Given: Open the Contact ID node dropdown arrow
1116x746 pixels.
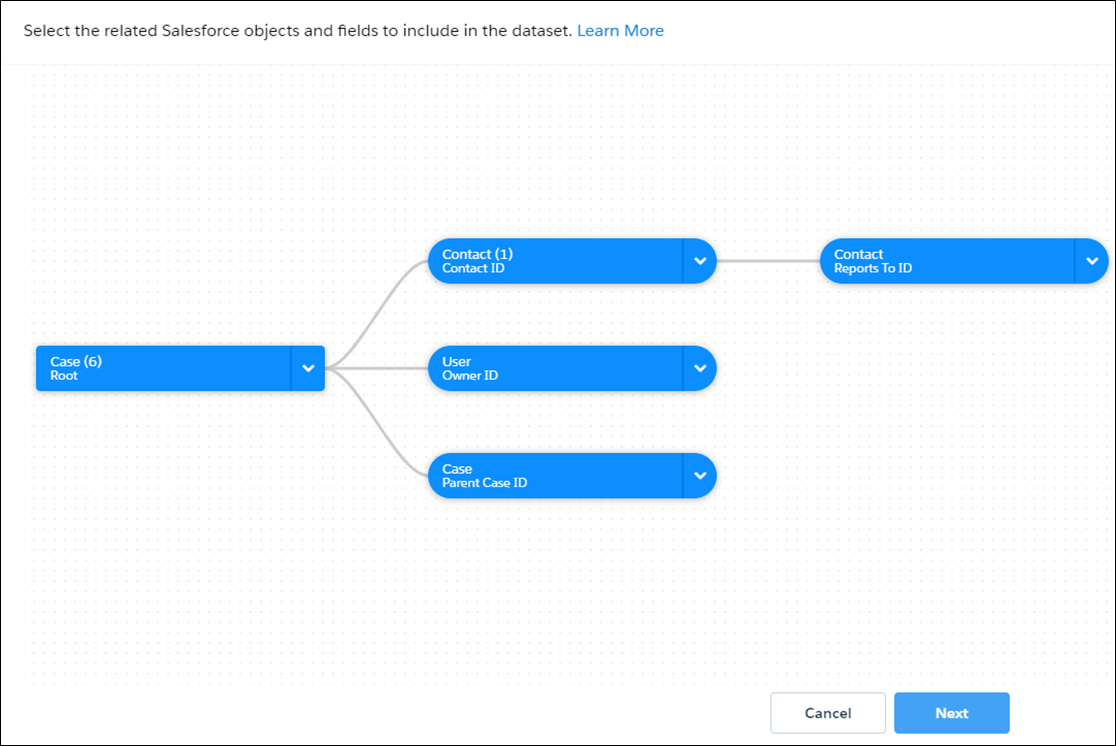Looking at the screenshot, I should pyautogui.click(x=700, y=261).
